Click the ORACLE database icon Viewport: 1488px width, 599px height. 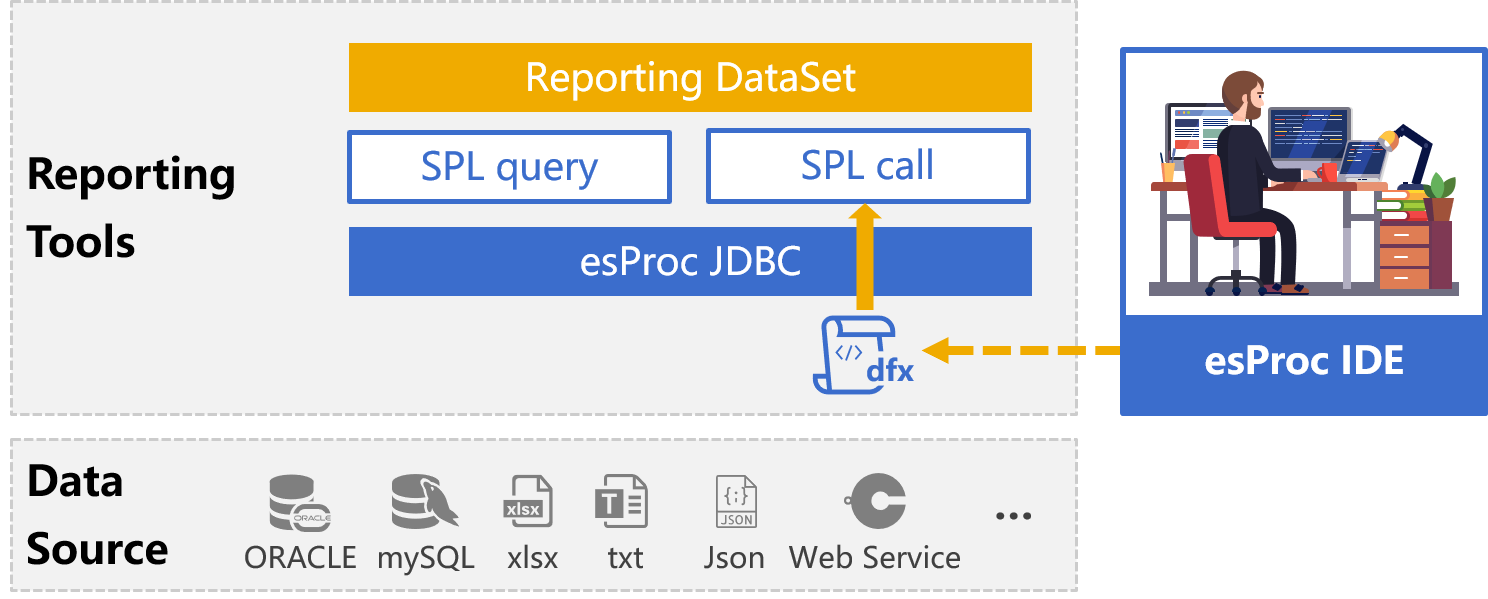[300, 502]
